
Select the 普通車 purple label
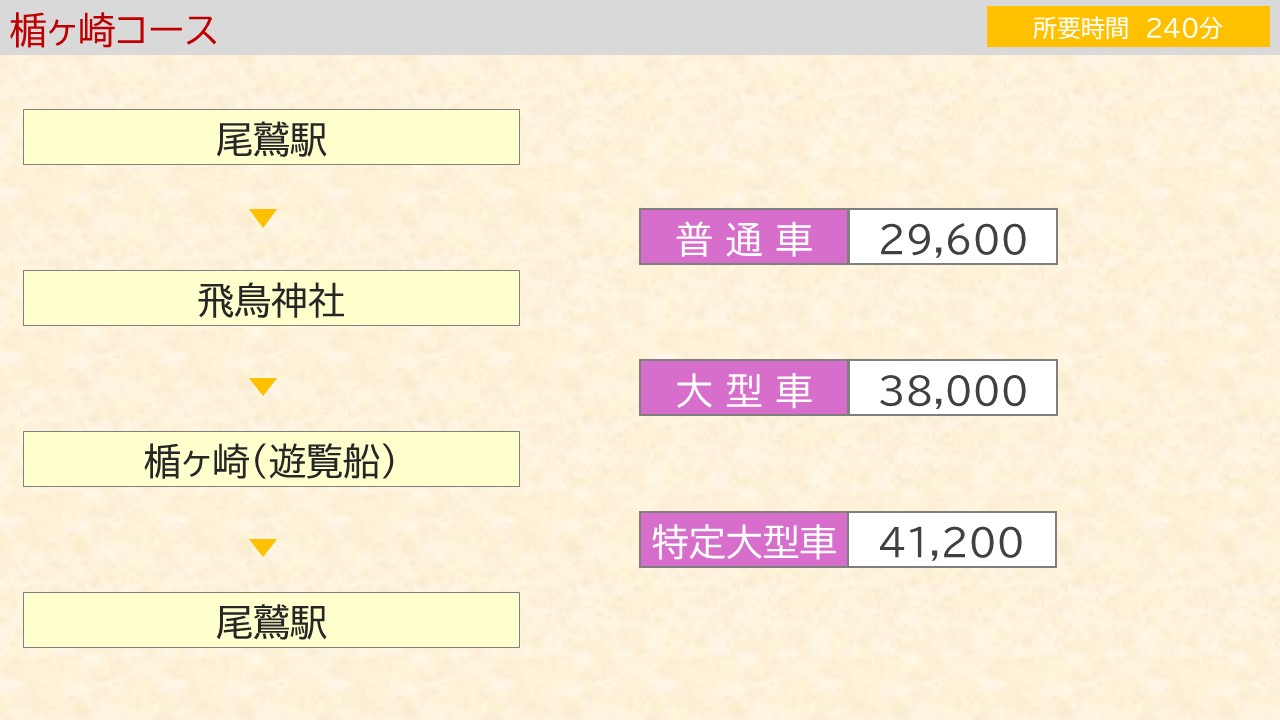(744, 237)
